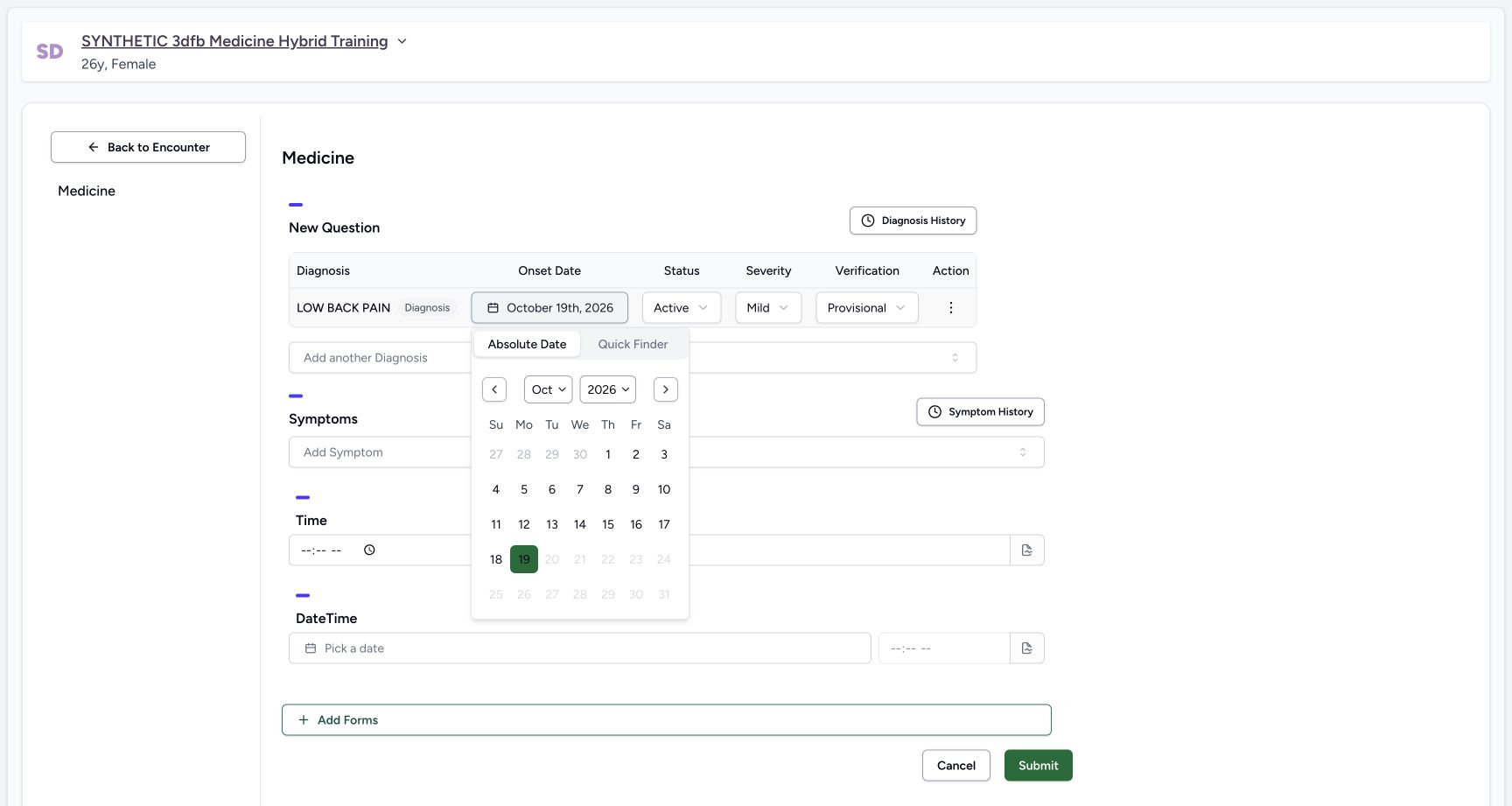Switch to the Quick Finder tab

(633, 344)
